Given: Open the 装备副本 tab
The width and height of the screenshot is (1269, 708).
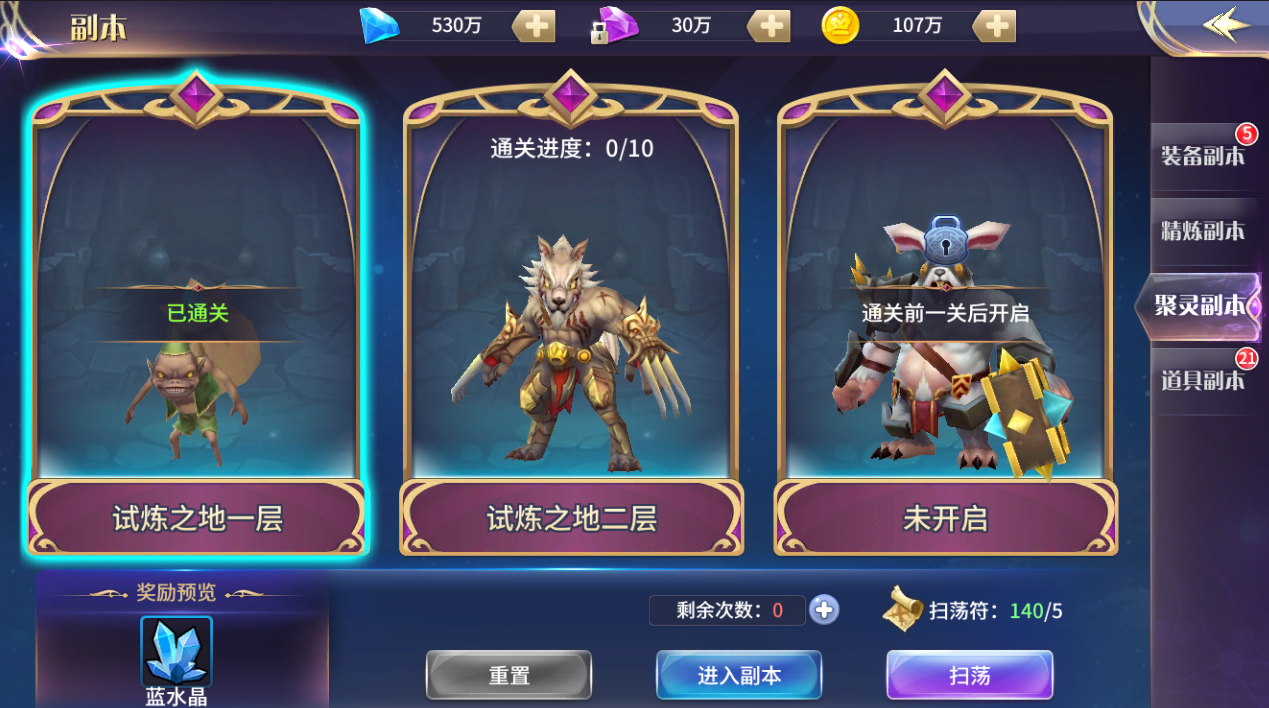Looking at the screenshot, I should click(x=1203, y=156).
